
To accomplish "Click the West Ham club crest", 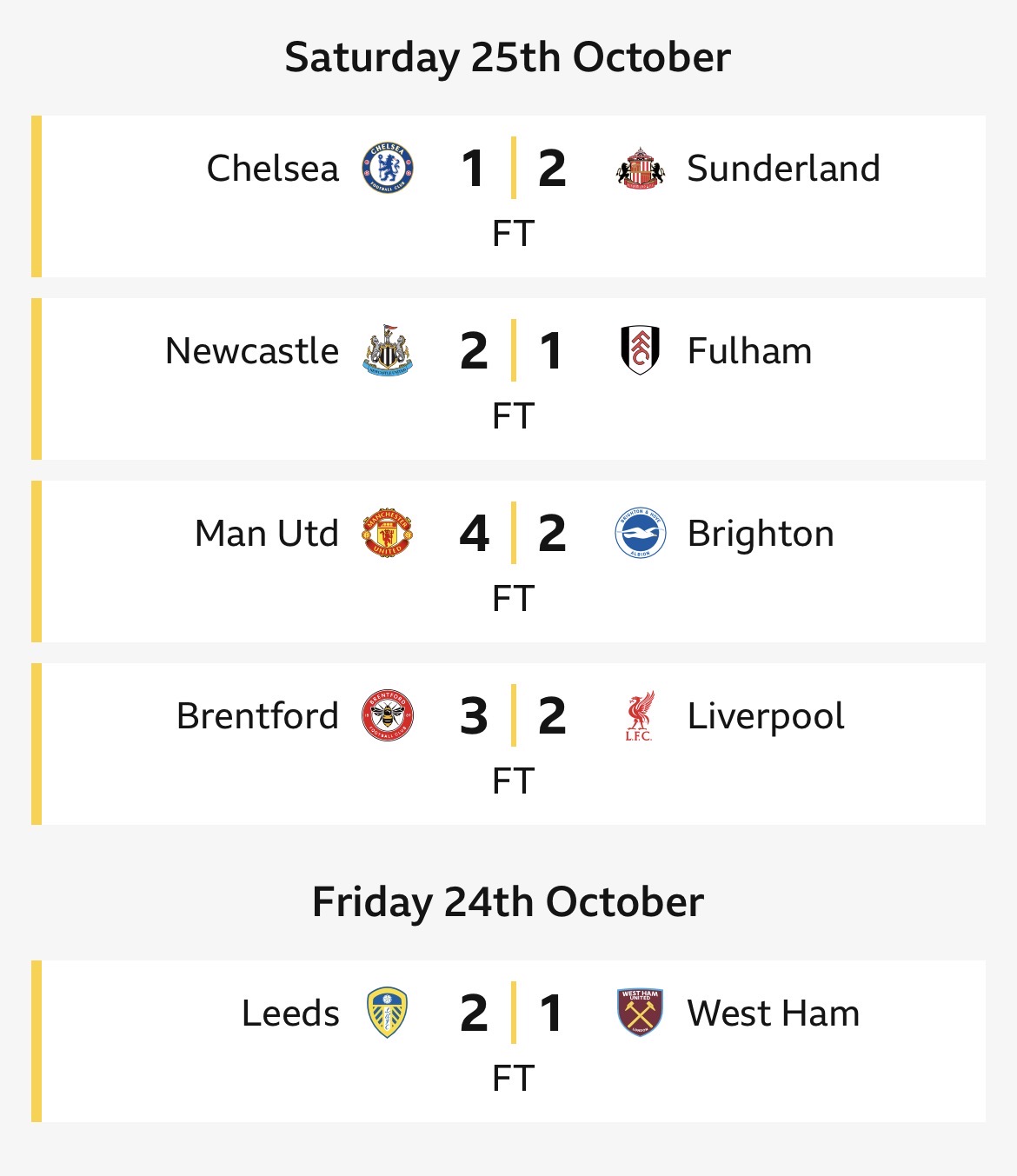I will (x=640, y=1013).
